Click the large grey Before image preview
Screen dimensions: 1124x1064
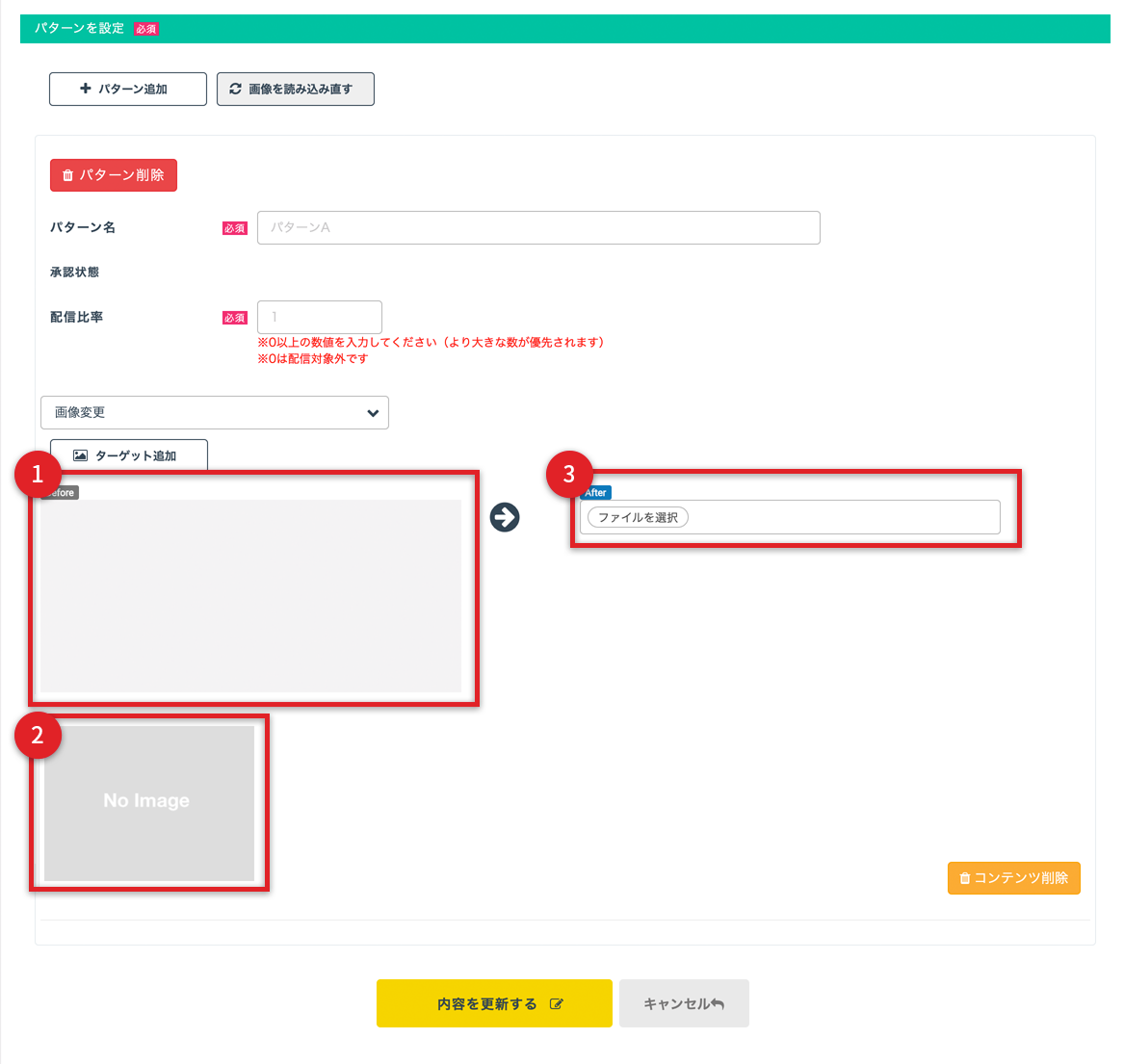coord(250,595)
